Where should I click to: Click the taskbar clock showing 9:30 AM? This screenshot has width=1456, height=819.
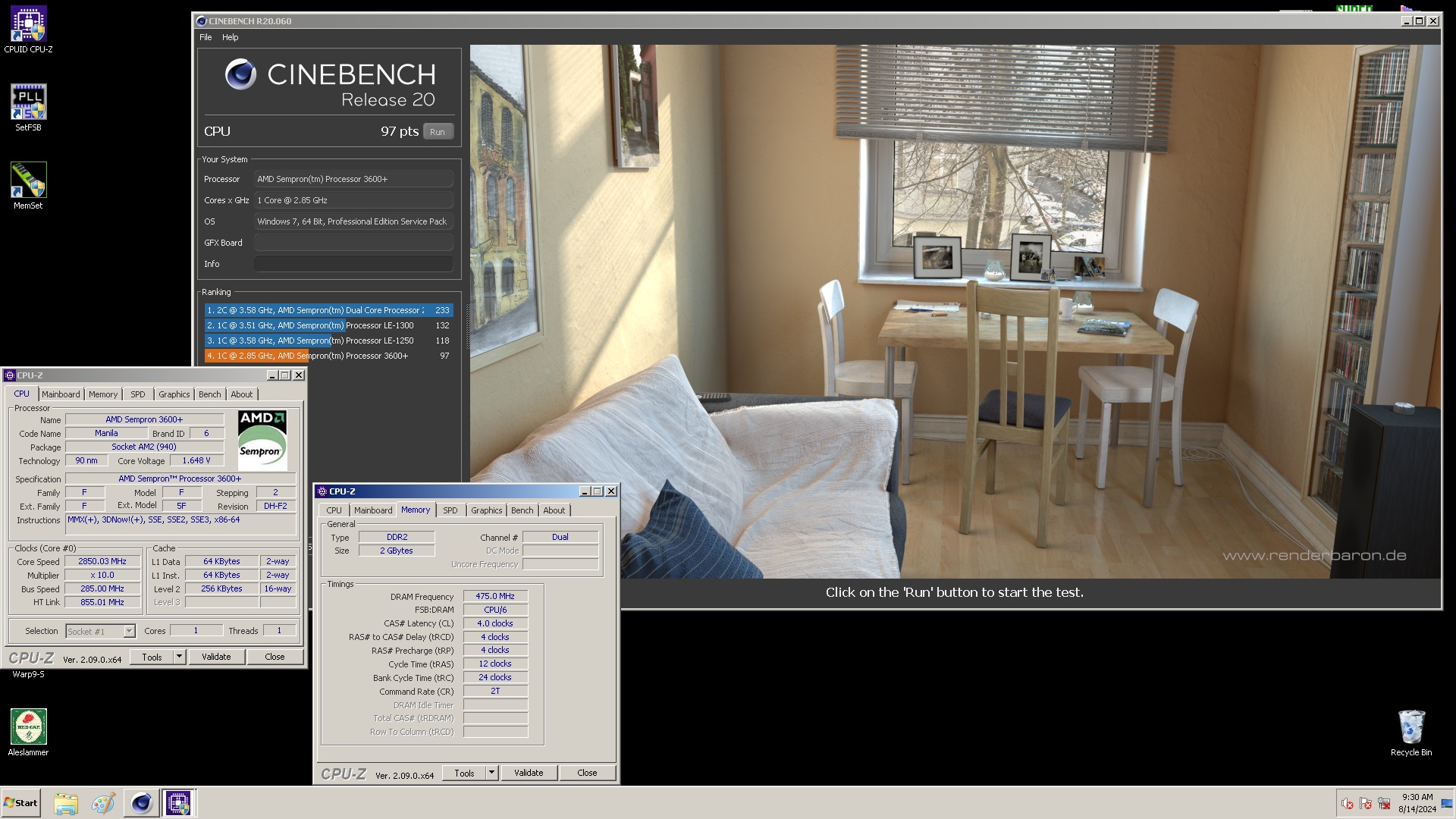pos(1417,803)
